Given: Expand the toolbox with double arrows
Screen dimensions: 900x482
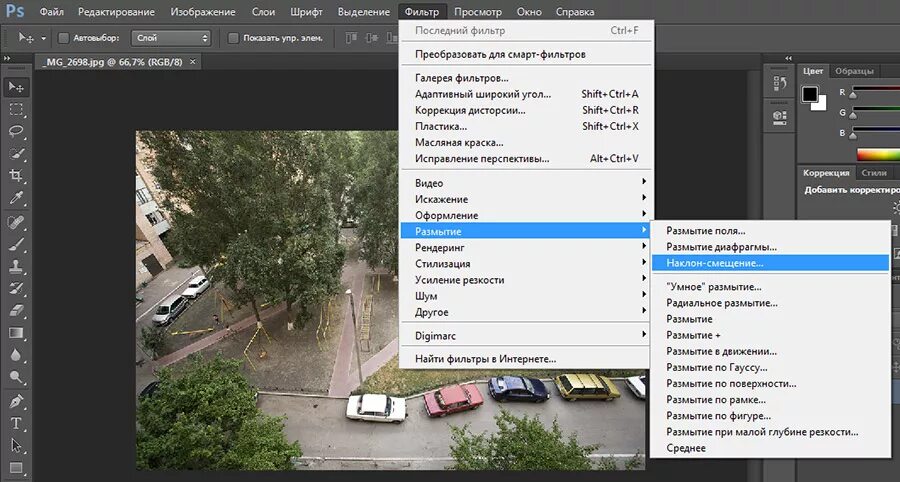Looking at the screenshot, I should 7,59.
